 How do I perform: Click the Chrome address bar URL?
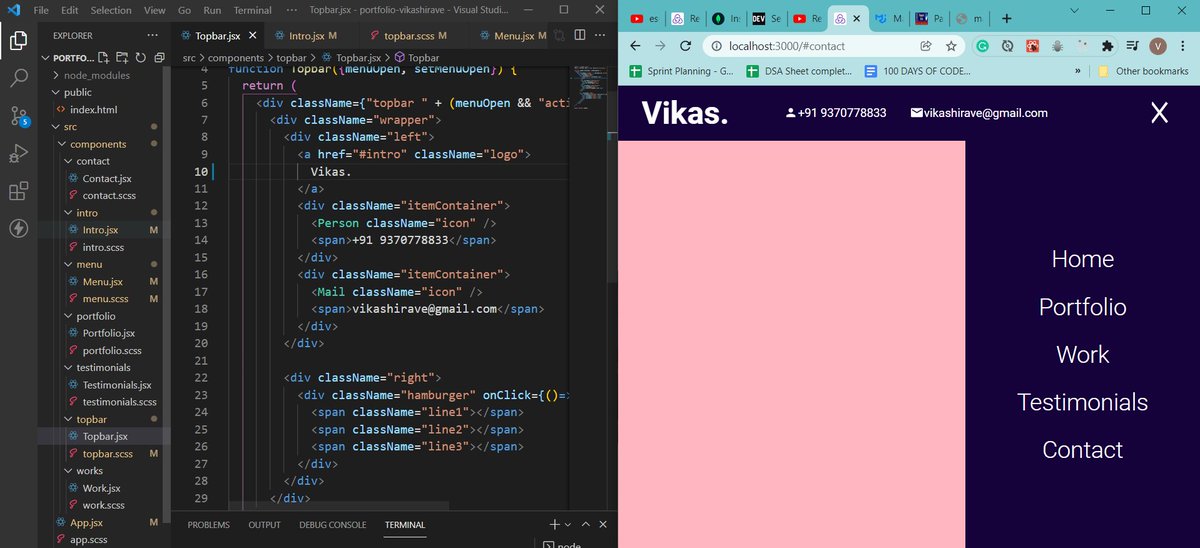(x=787, y=46)
